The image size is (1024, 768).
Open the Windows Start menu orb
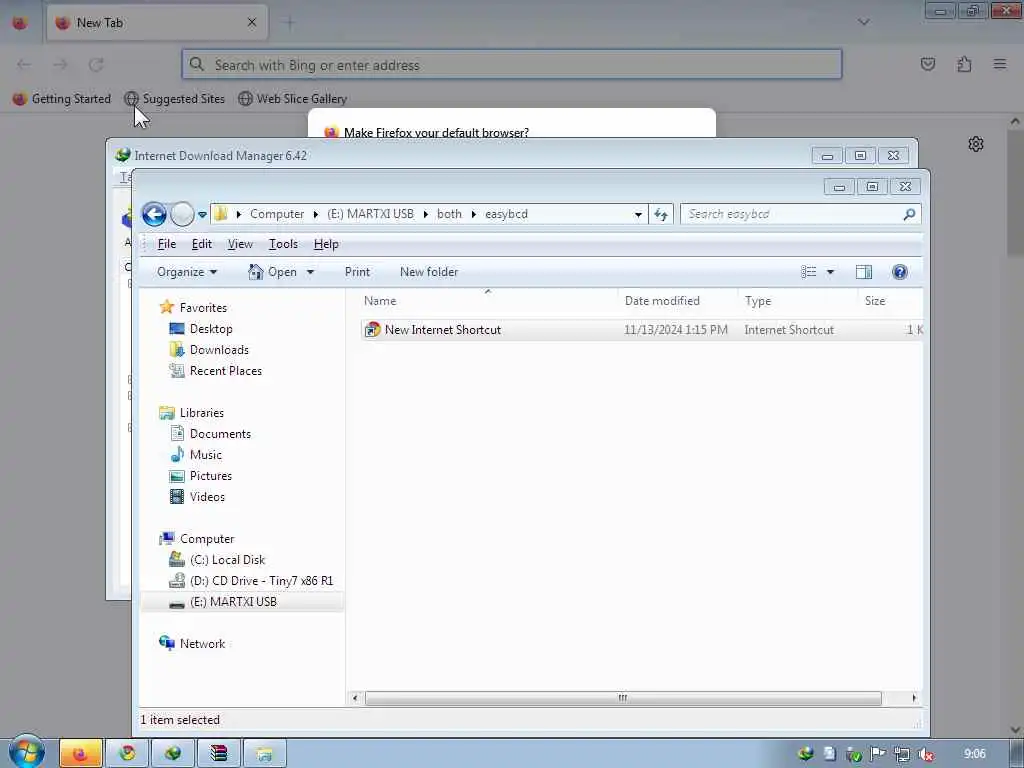point(26,752)
